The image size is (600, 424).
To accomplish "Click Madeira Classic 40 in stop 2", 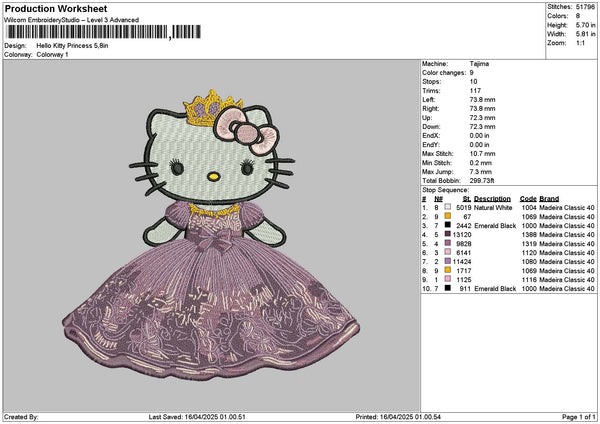I will (567, 217).
